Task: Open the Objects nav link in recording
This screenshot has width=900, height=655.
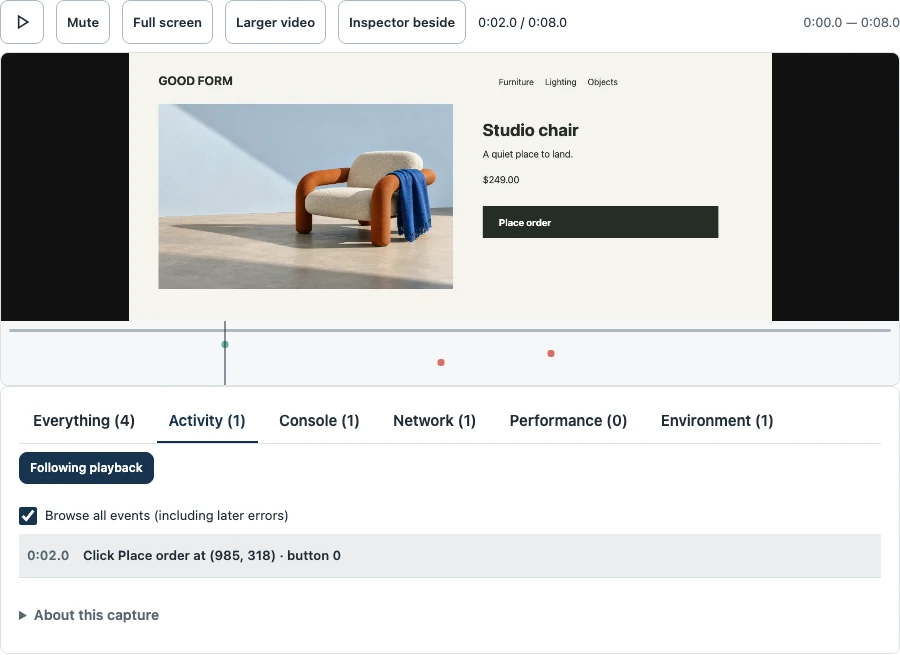Action: [x=602, y=82]
